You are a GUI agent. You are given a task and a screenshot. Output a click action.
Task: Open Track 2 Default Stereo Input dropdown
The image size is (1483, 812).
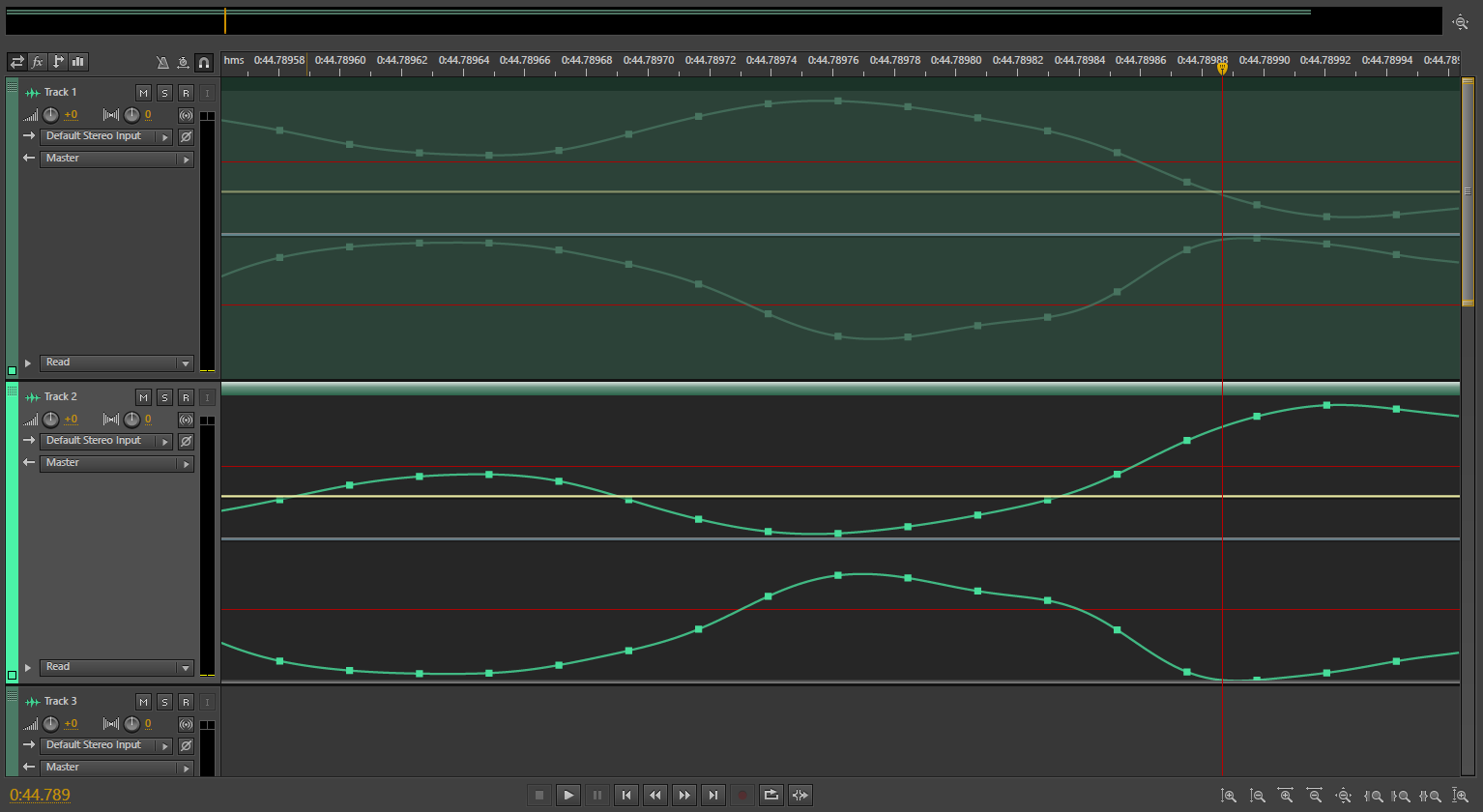(x=106, y=441)
